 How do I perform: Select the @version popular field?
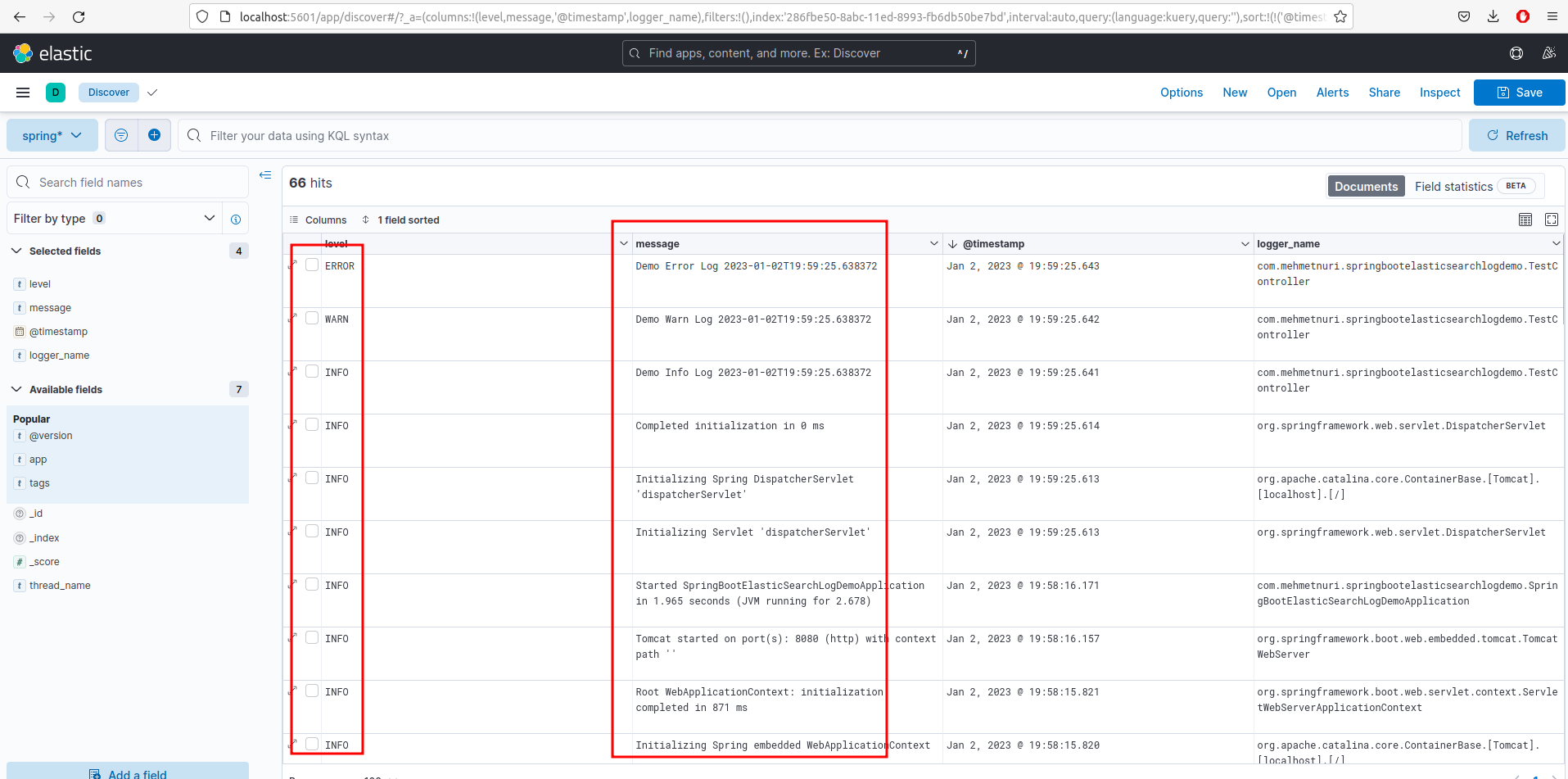tap(51, 436)
